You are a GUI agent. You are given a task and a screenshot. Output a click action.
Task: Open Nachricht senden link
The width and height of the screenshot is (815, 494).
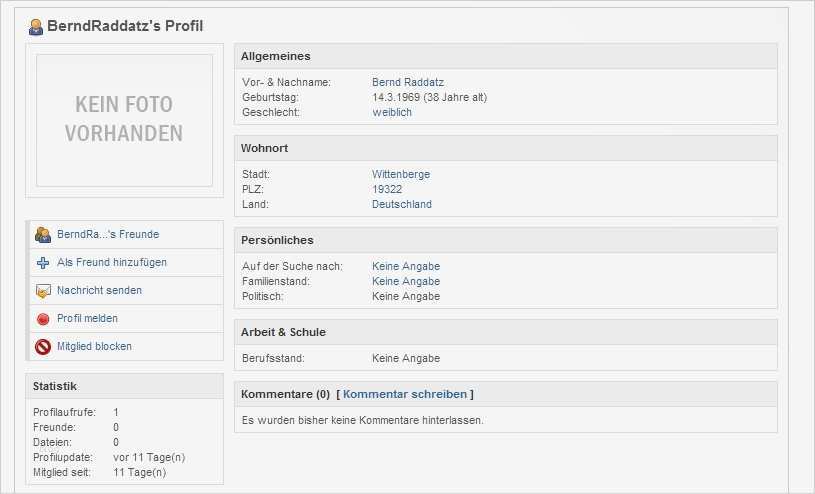coord(99,291)
